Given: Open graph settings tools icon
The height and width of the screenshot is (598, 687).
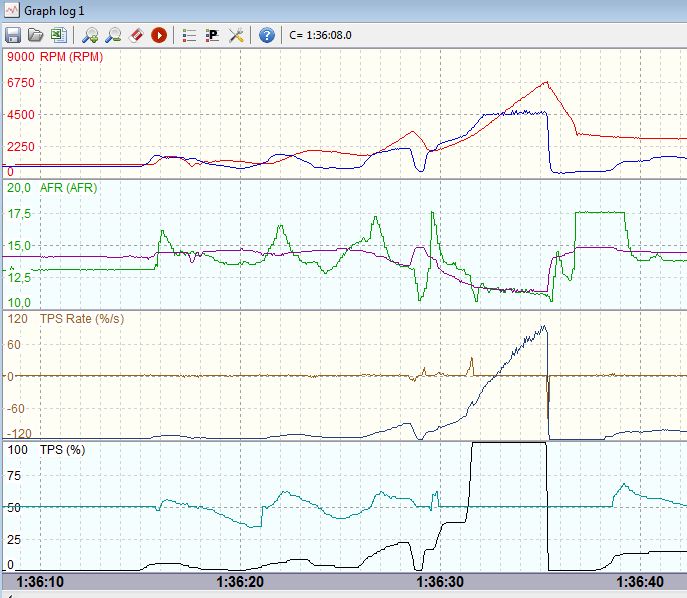Looking at the screenshot, I should pyautogui.click(x=237, y=35).
